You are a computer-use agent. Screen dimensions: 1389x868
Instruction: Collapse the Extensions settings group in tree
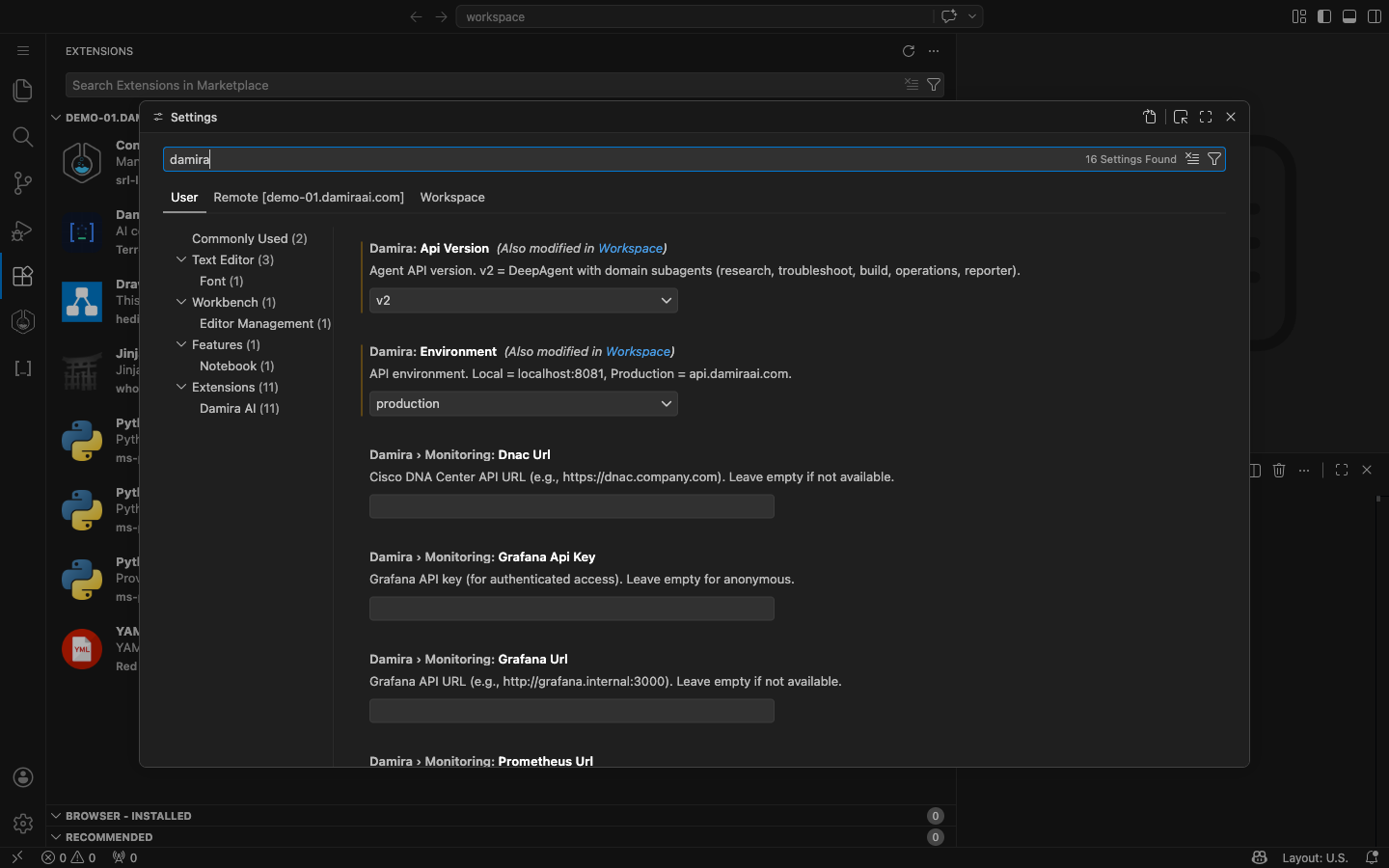(181, 387)
